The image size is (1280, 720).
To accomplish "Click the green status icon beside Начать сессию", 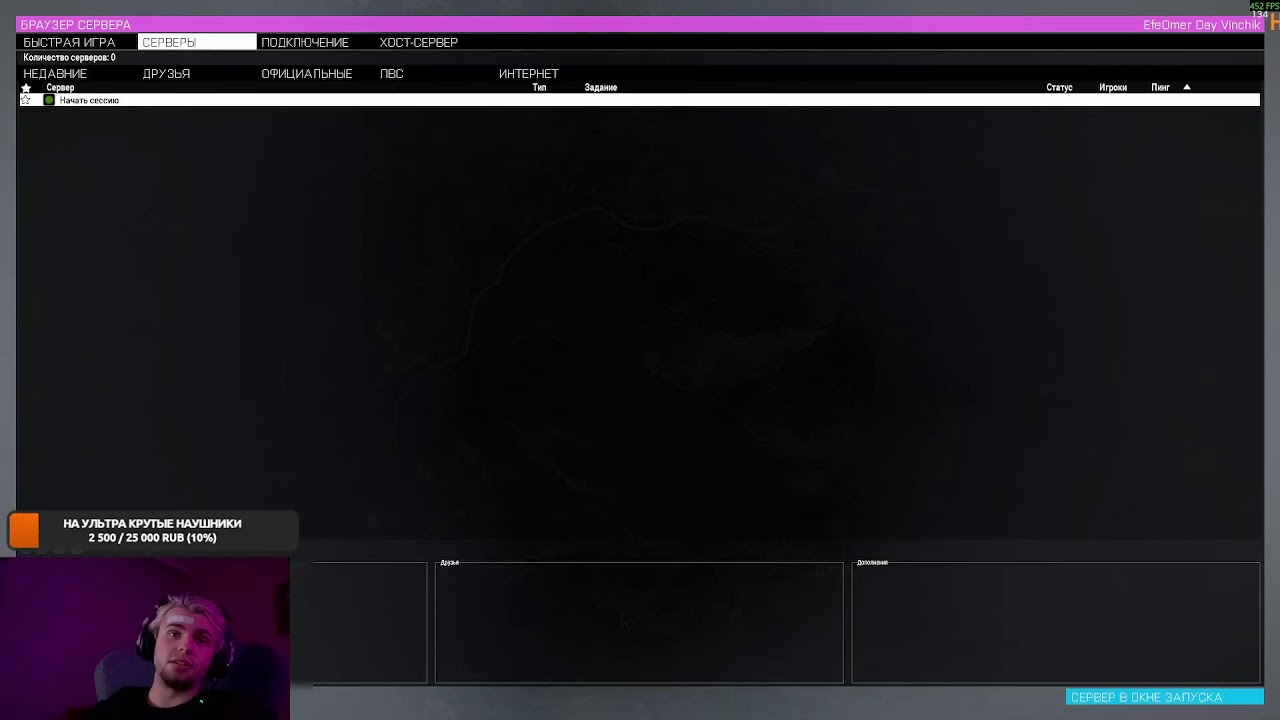I will [49, 100].
